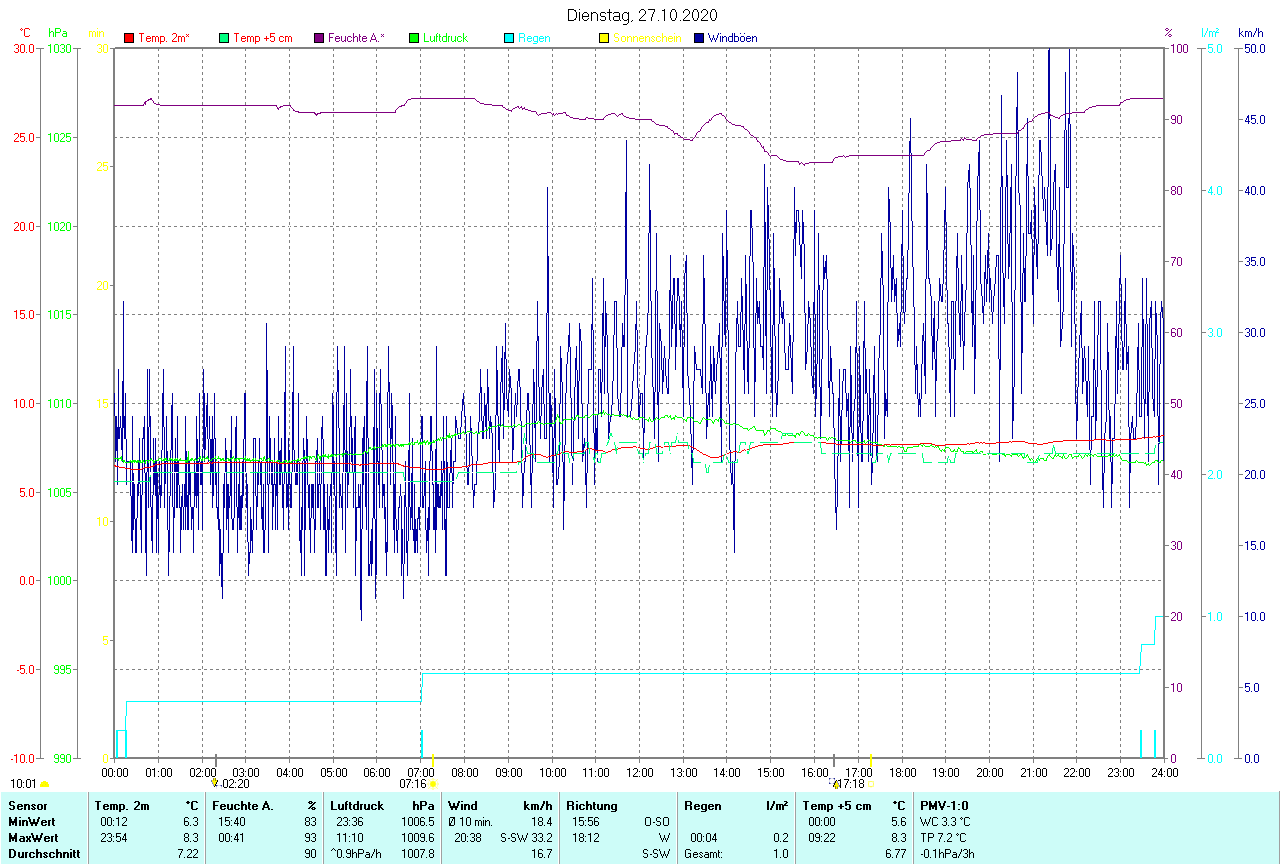Screen dimensions: 1280x864
Task: Click the °C unit label above the temperature axis
Action: tap(25, 33)
